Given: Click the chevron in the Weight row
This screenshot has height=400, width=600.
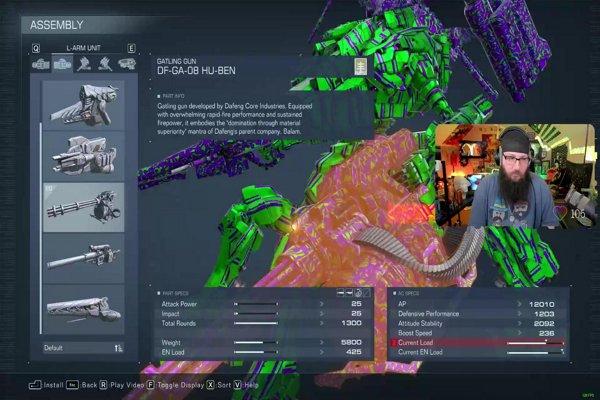Looking at the screenshot, I should click(x=322, y=343).
